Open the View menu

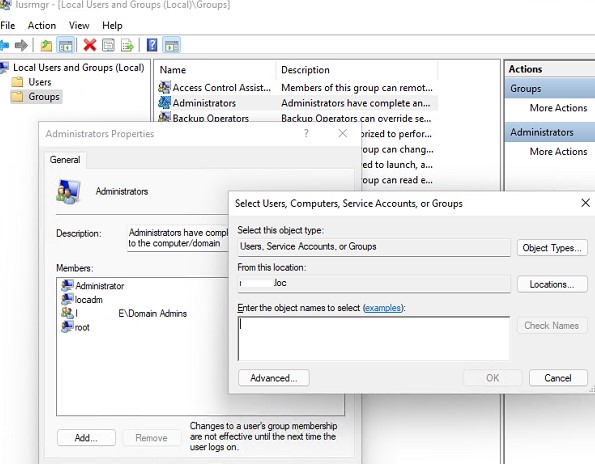click(79, 25)
